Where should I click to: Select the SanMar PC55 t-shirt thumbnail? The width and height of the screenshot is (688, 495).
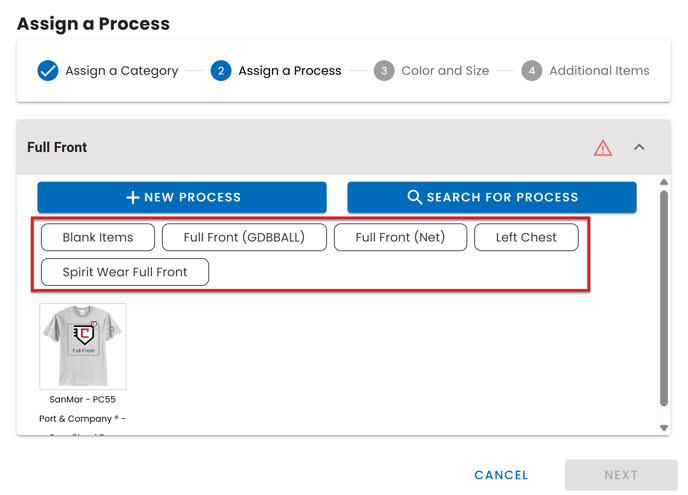[83, 346]
